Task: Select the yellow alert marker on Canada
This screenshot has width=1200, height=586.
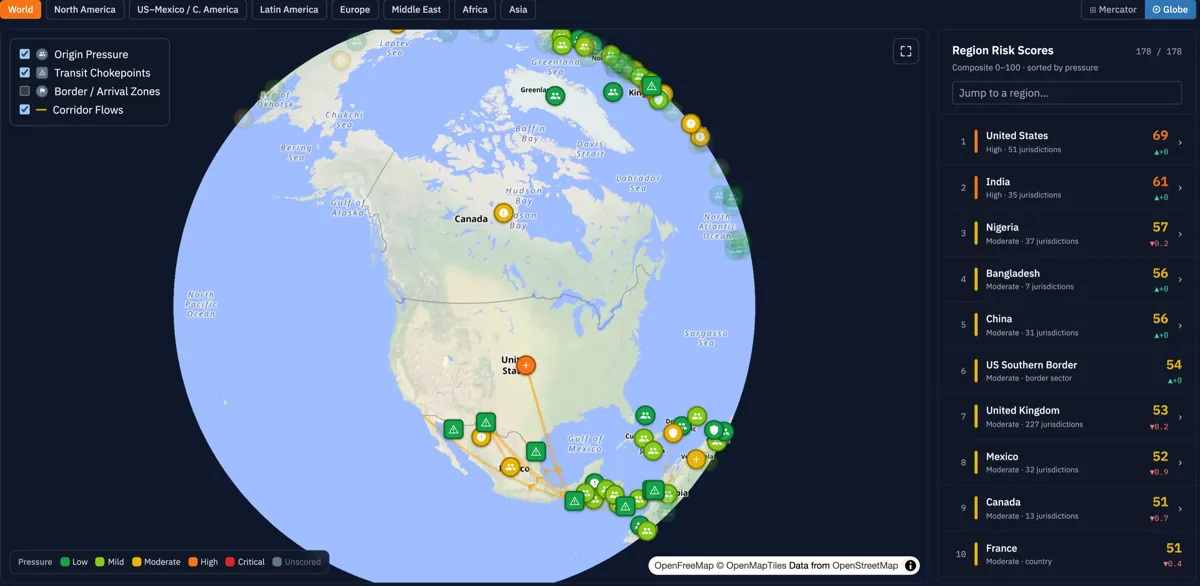Action: coord(504,213)
